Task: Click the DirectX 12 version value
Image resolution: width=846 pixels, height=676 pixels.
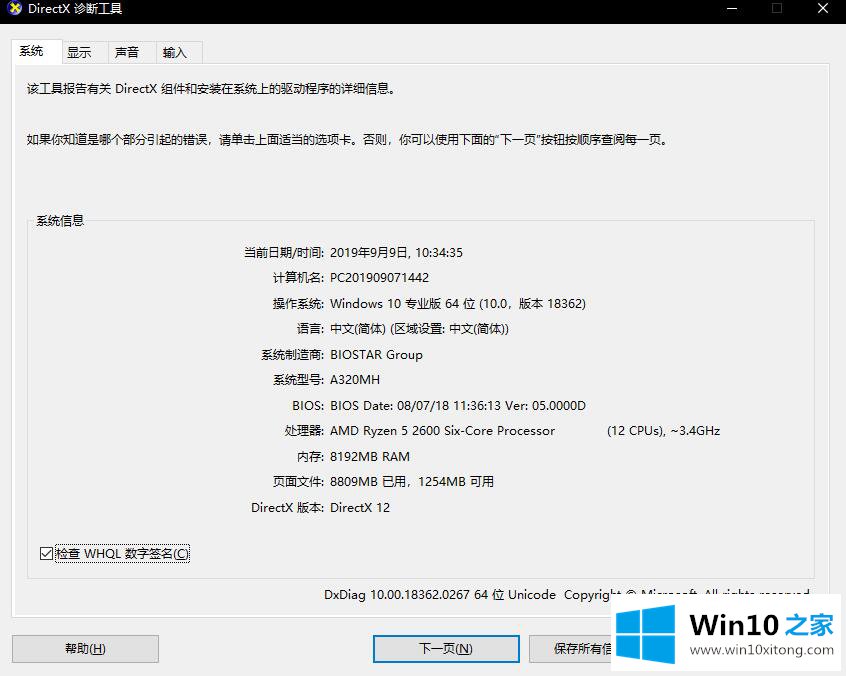Action: [x=360, y=508]
